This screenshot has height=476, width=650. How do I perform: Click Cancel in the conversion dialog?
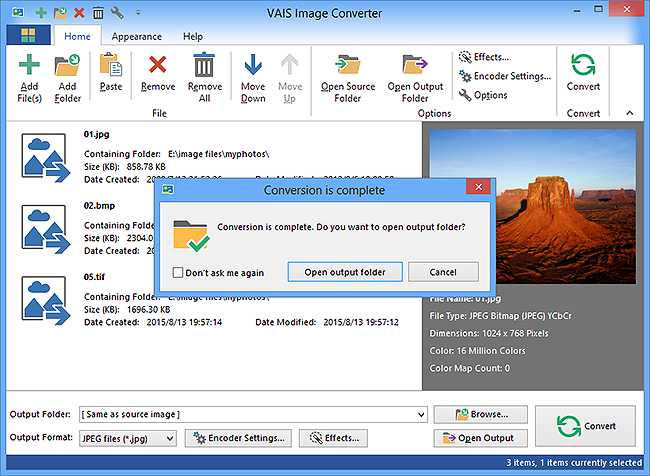(443, 272)
